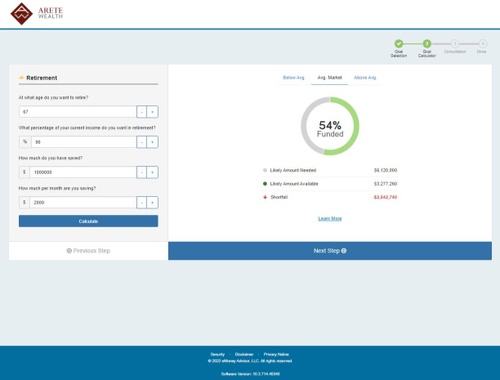Click the Consultation step circle
Viewport: 500px width, 380px height.
tap(455, 44)
